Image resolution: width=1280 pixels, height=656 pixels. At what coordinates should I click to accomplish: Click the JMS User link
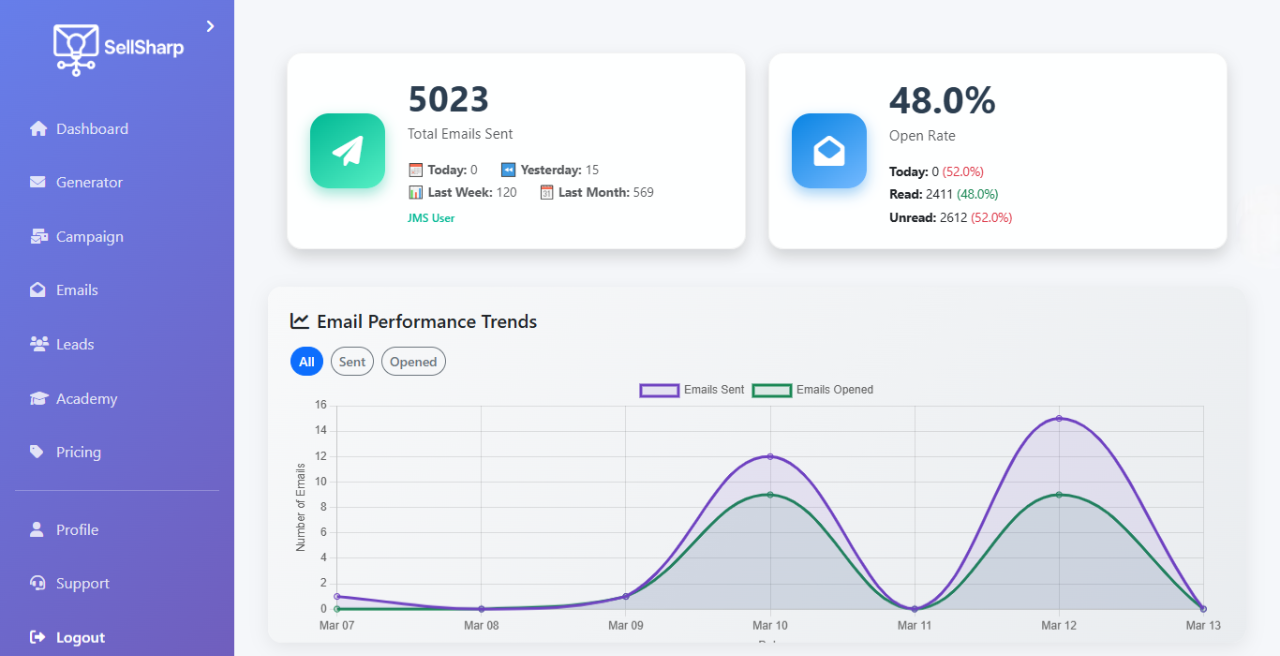coord(431,218)
